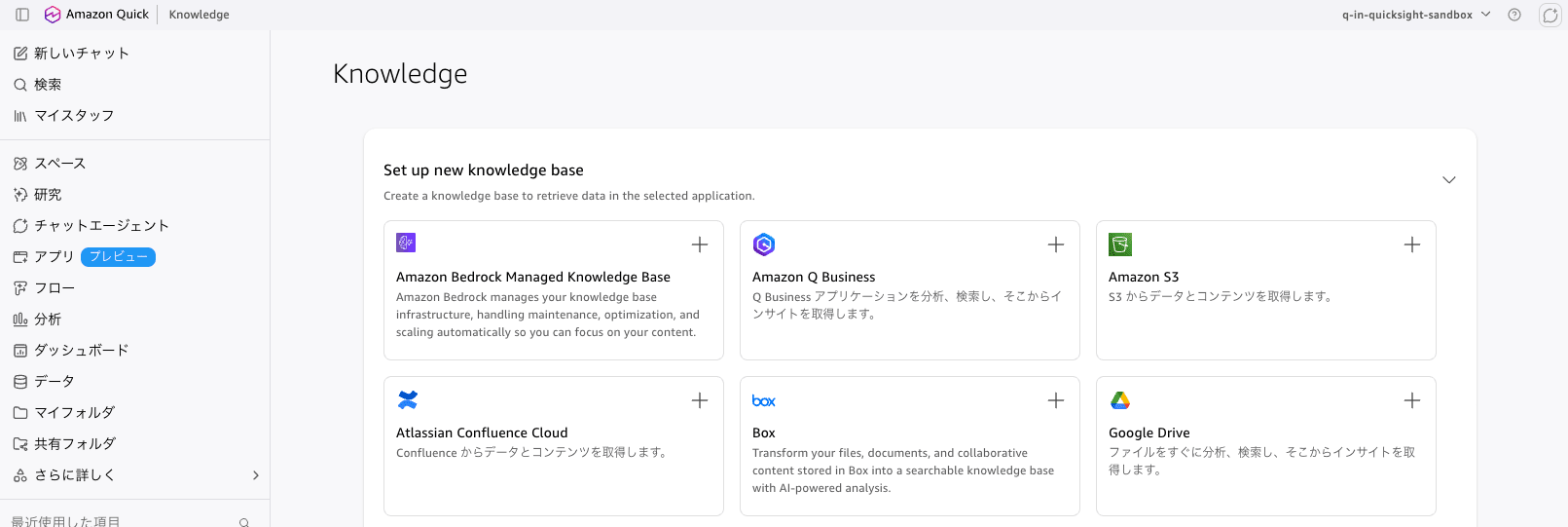Click the スペース icon in sidebar
Viewport: 1568px width, 527px height.
20,164
